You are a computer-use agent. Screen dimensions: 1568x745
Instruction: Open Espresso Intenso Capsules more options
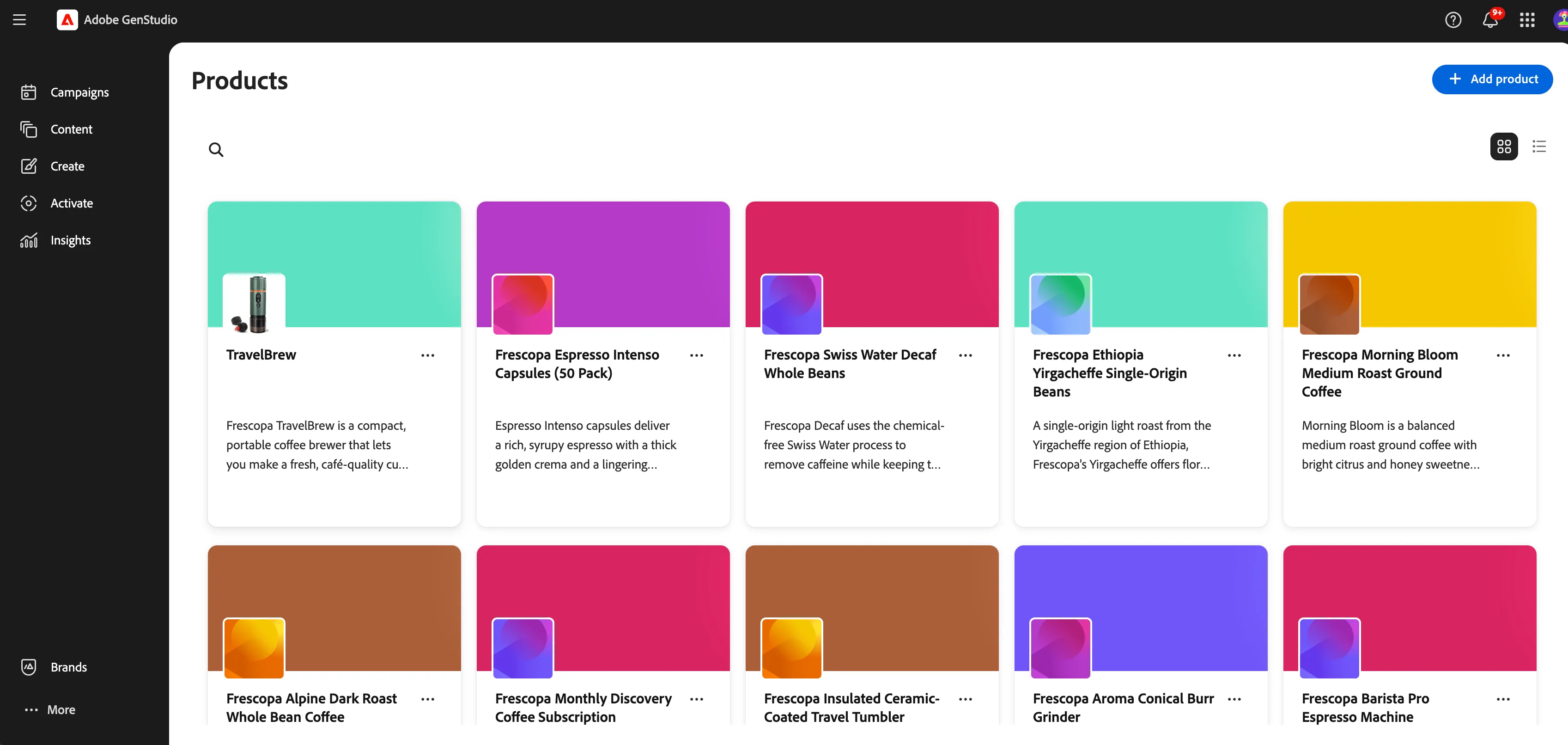696,355
